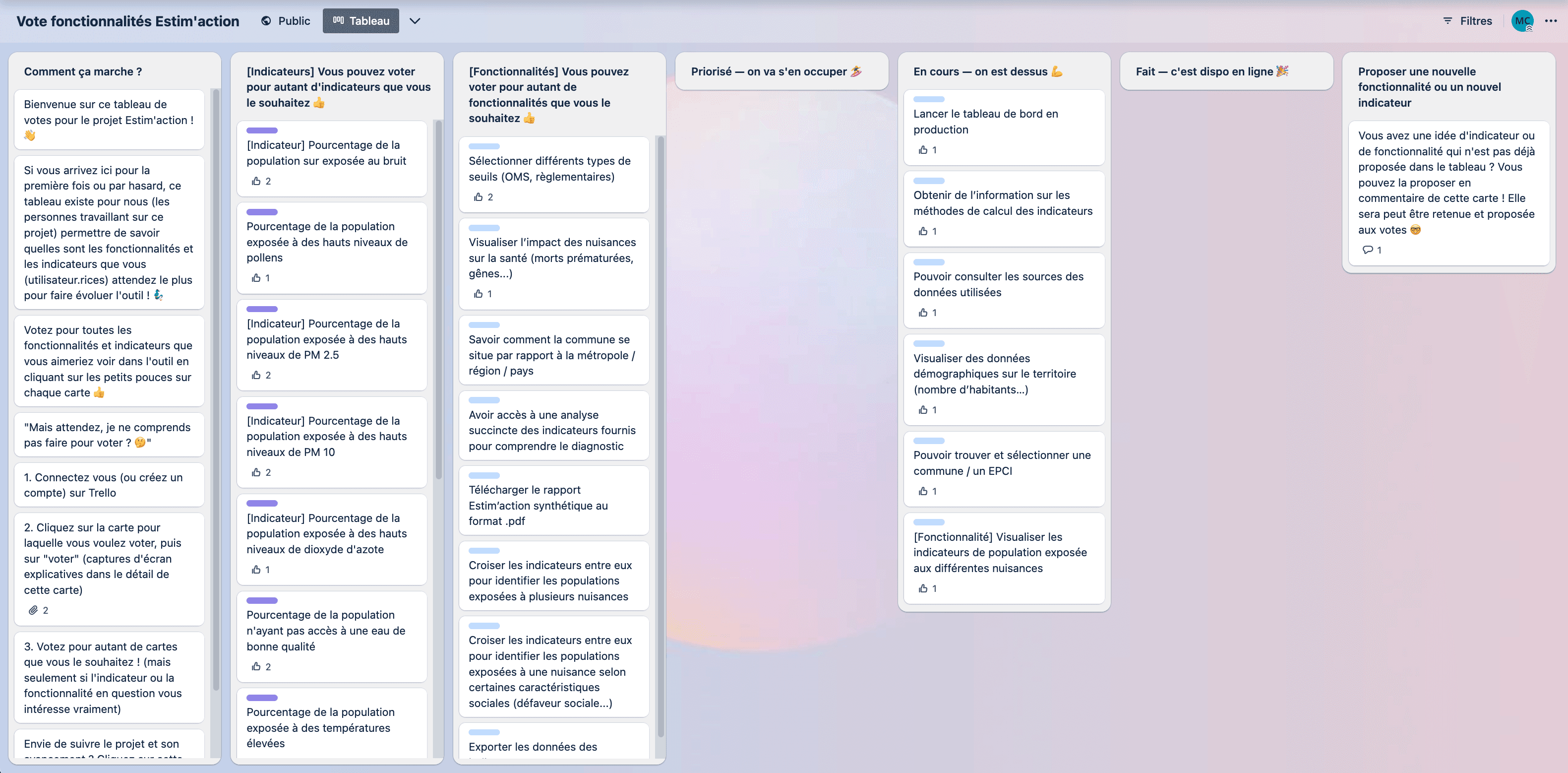
Task: Click the scrollbar of the [Fonctionnalités] list
Action: point(661,437)
